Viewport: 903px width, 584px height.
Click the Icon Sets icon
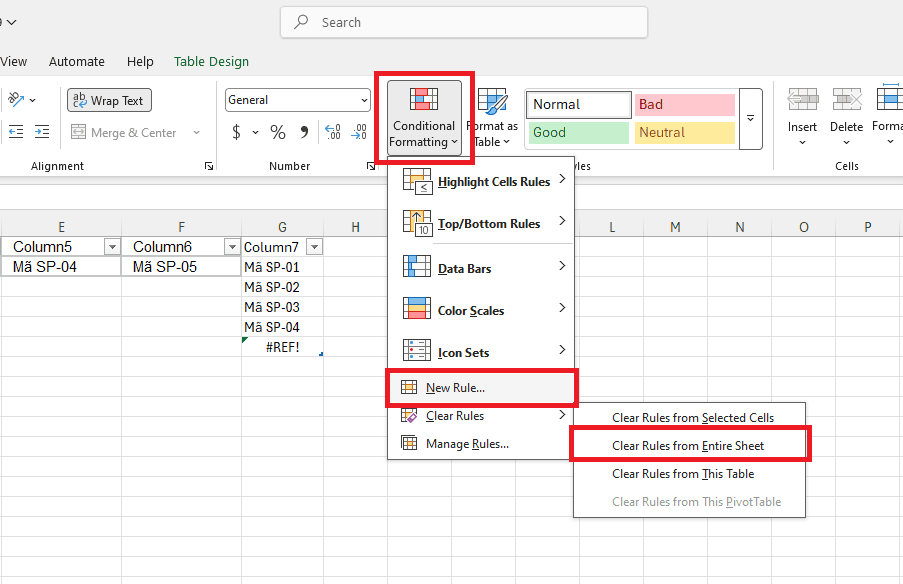point(417,350)
